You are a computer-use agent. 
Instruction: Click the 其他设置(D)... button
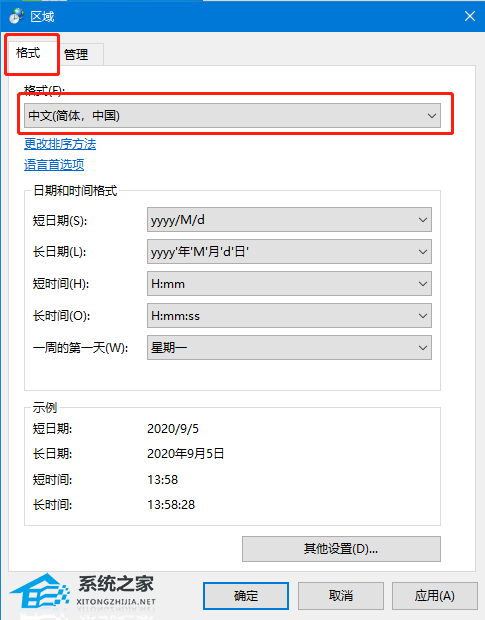[341, 549]
